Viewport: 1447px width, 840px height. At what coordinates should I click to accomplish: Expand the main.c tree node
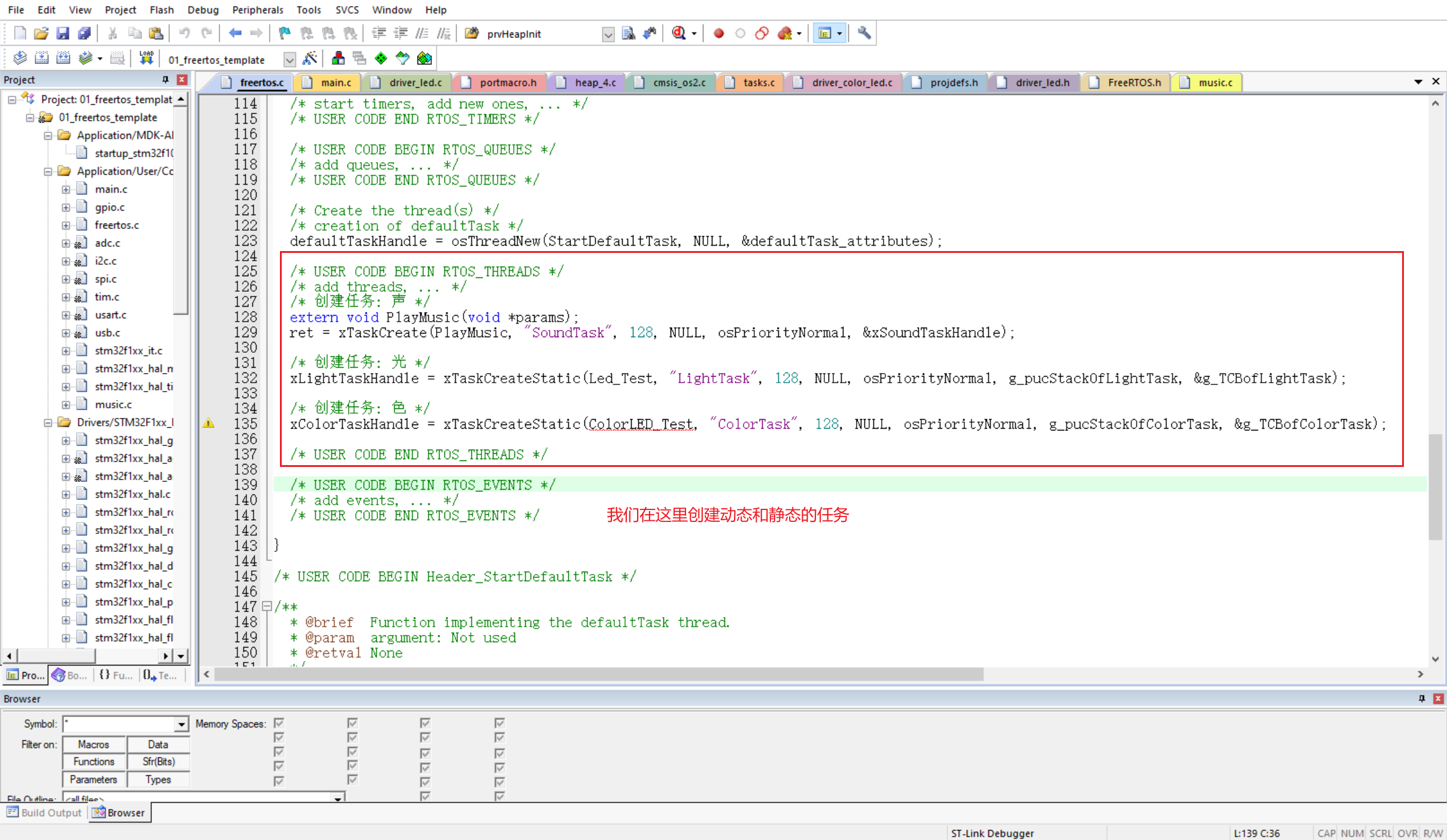[x=66, y=190]
